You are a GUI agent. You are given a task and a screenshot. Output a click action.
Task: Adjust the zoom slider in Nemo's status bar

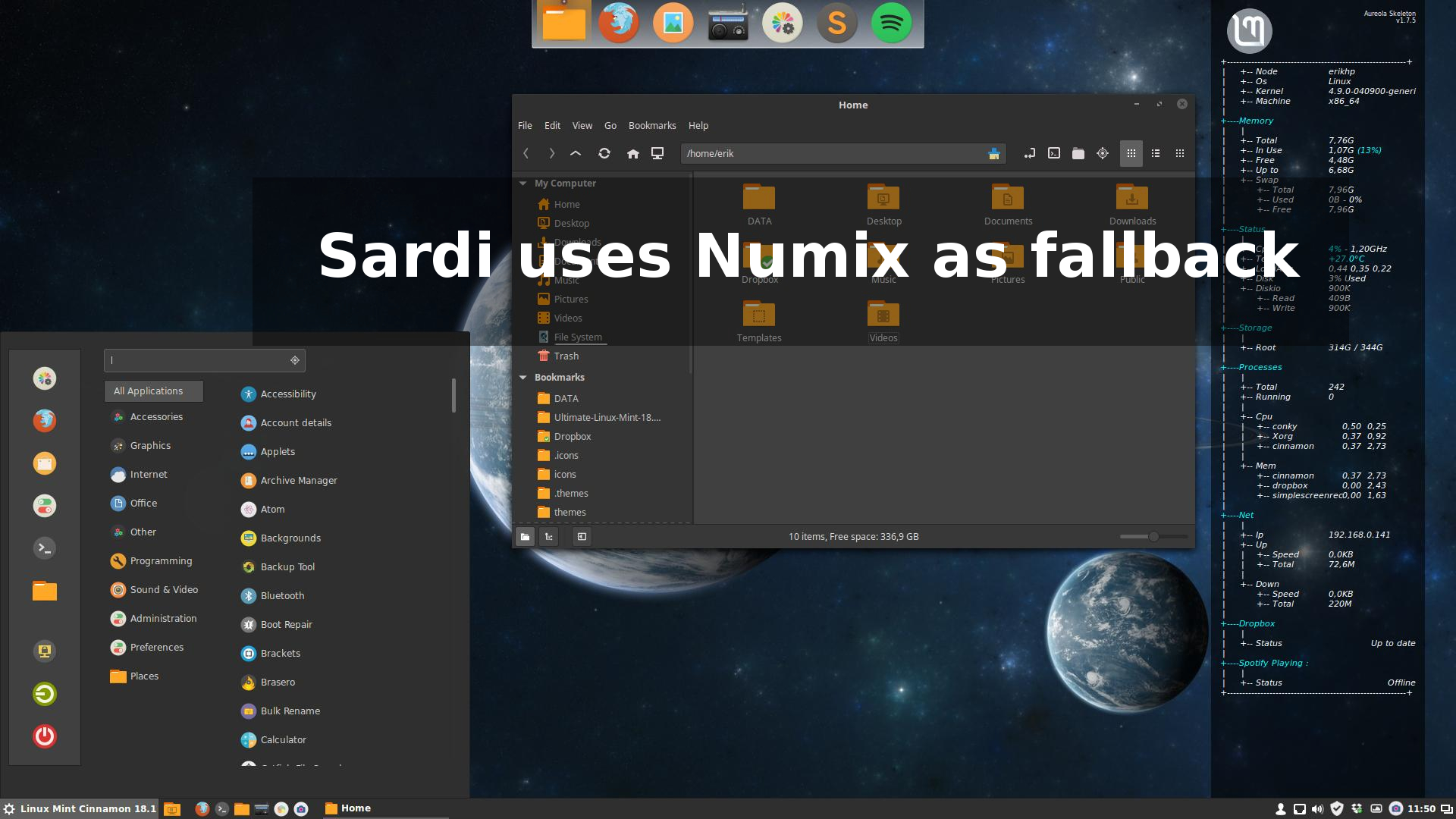click(1153, 536)
